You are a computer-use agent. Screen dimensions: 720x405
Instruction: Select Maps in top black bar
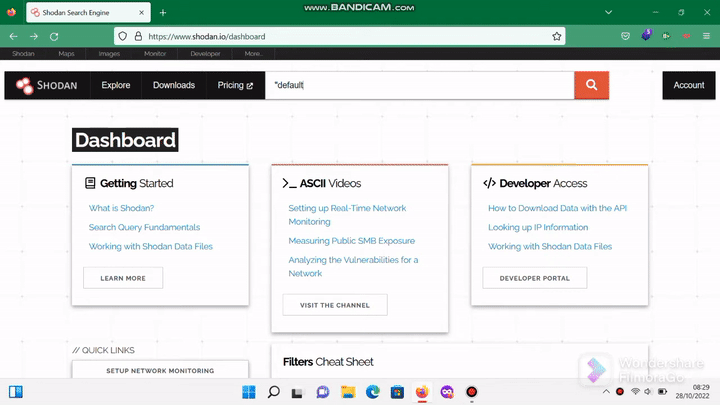(66, 54)
